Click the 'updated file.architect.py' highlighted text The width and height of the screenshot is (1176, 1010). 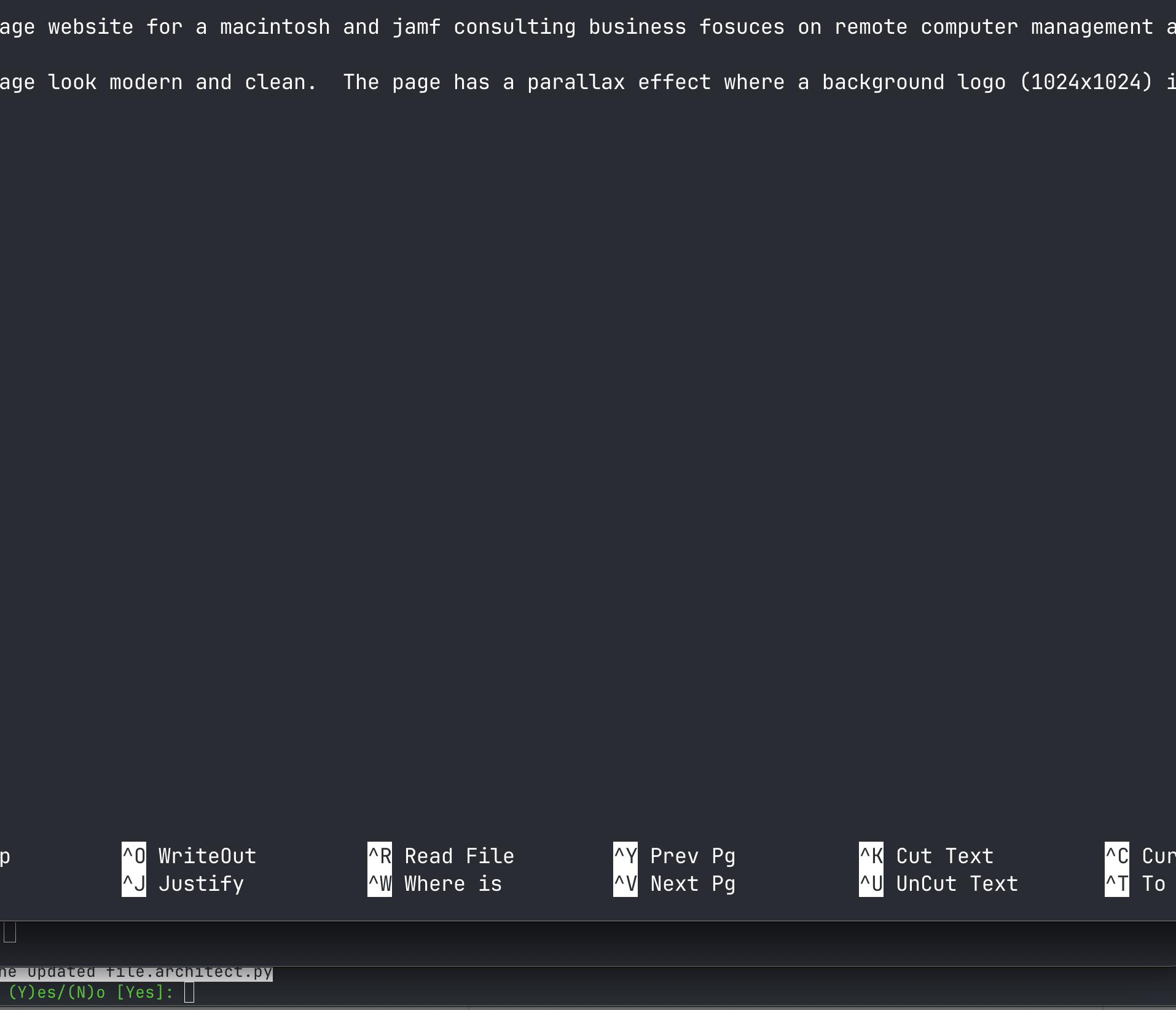pos(149,973)
